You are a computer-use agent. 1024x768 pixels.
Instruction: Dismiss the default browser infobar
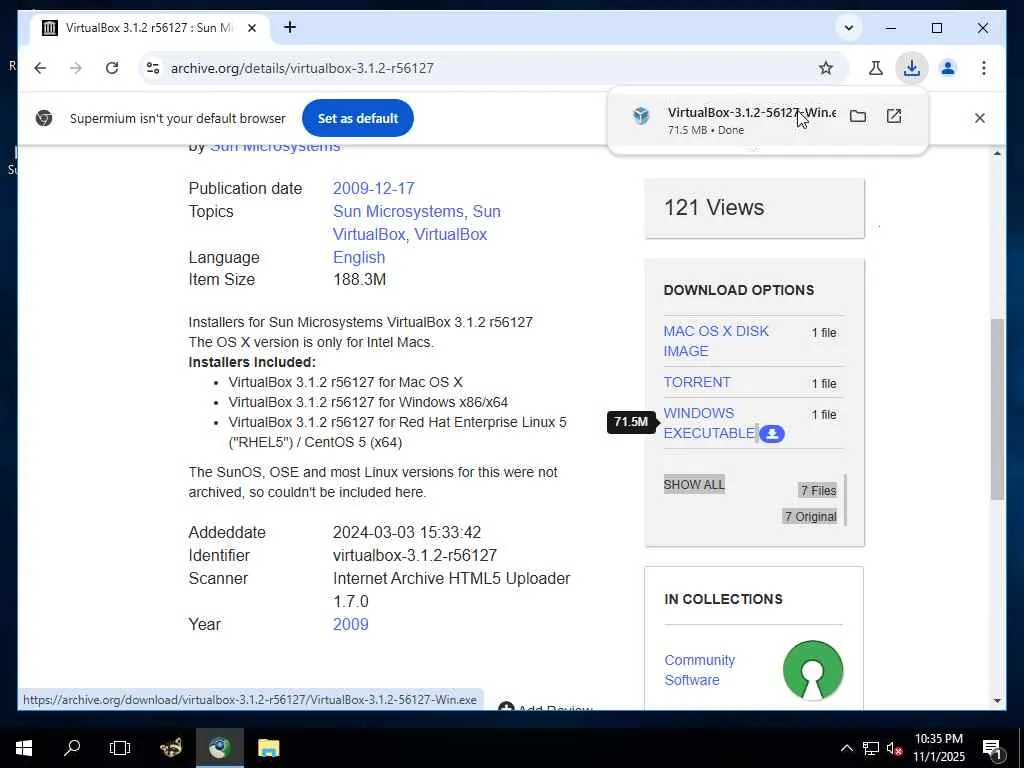click(980, 118)
